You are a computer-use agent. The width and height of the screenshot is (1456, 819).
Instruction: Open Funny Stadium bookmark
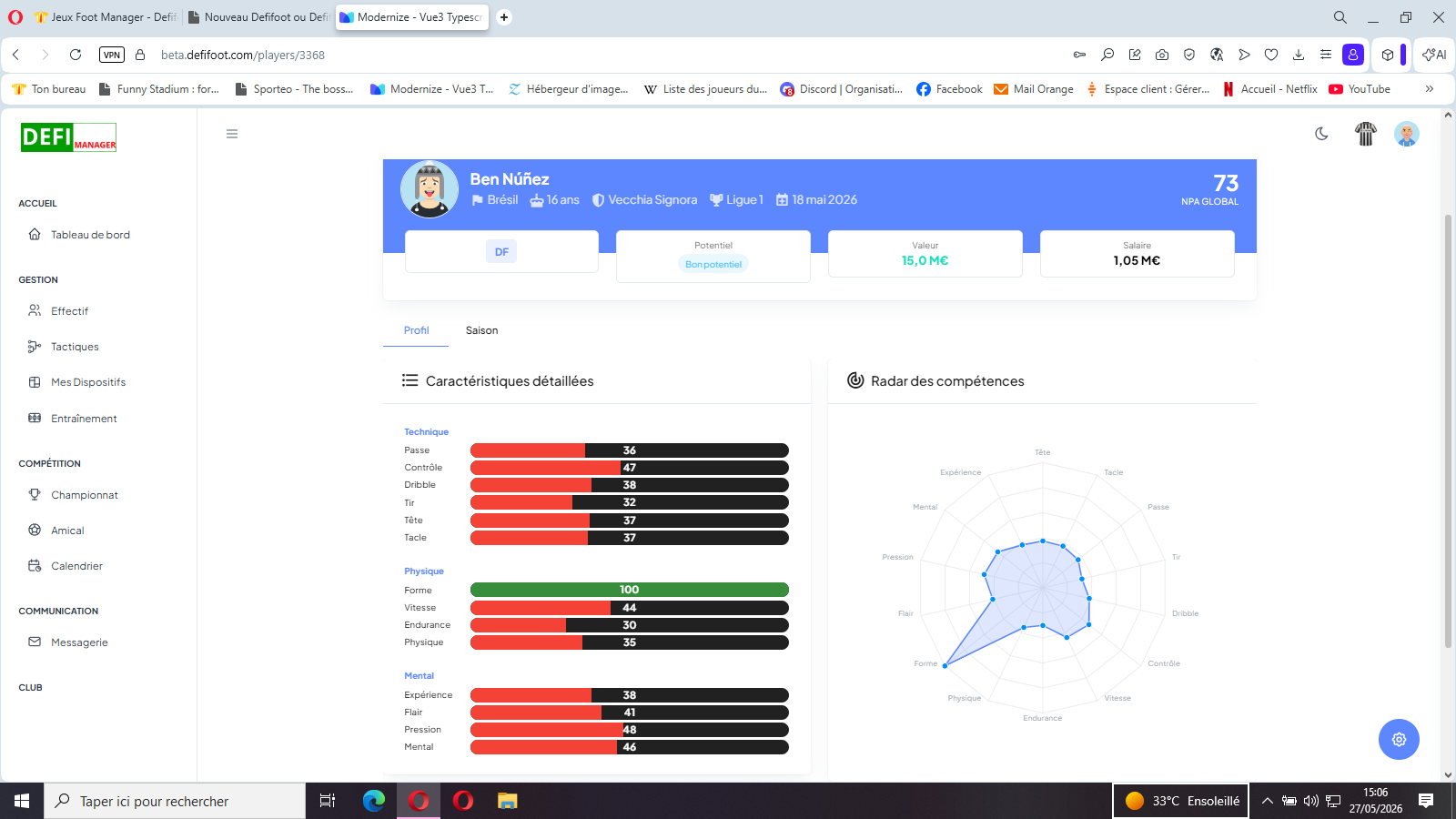(x=159, y=89)
